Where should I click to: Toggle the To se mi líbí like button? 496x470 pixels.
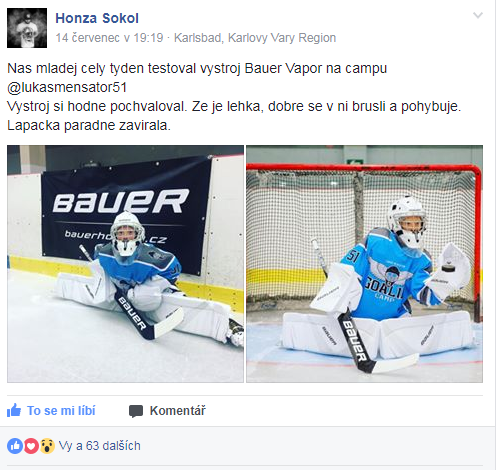coord(51,411)
